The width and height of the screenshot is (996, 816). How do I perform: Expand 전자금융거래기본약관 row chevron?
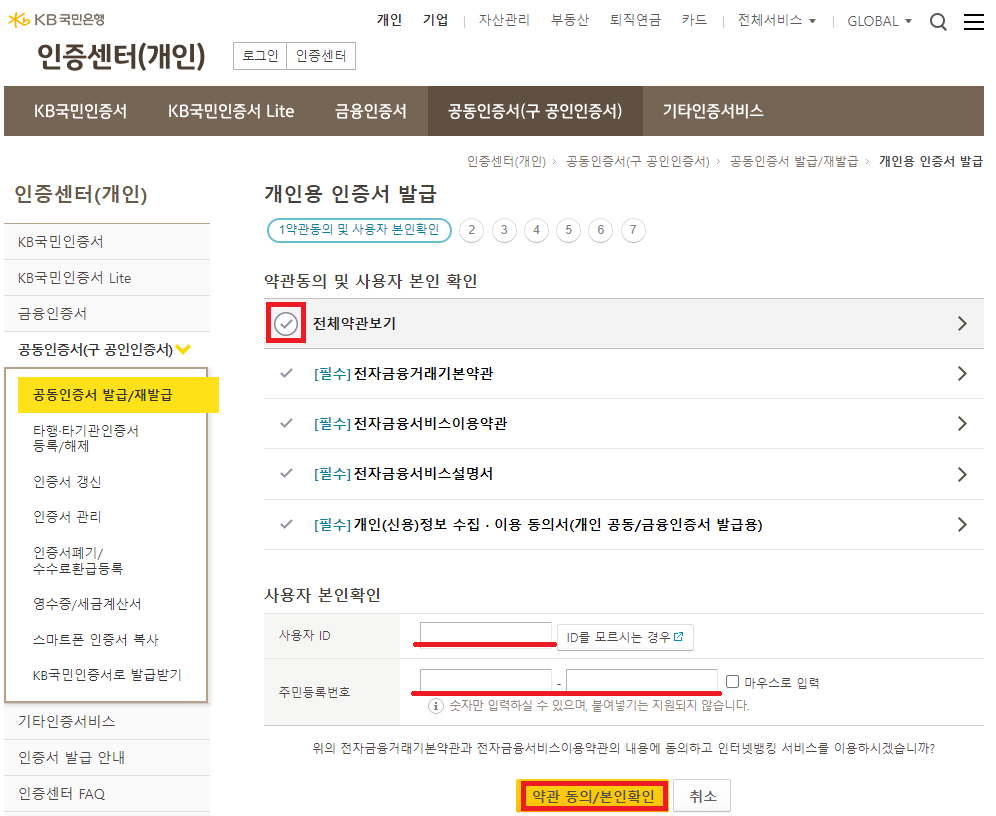coord(962,373)
